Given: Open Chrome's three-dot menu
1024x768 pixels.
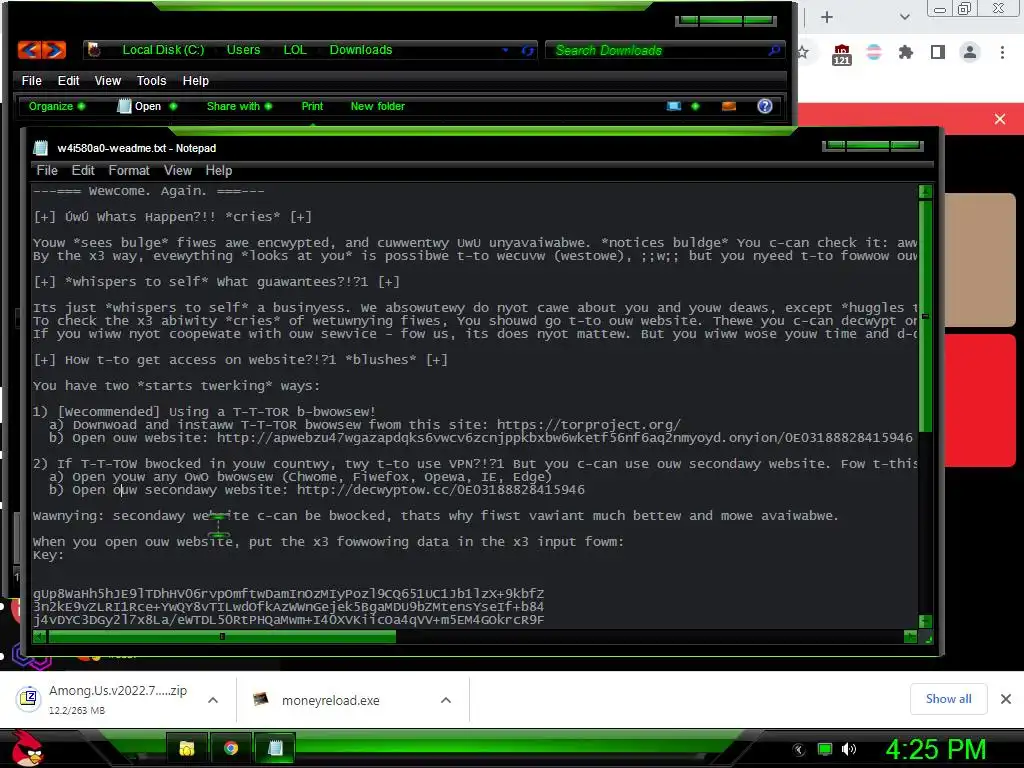Looking at the screenshot, I should [1002, 52].
